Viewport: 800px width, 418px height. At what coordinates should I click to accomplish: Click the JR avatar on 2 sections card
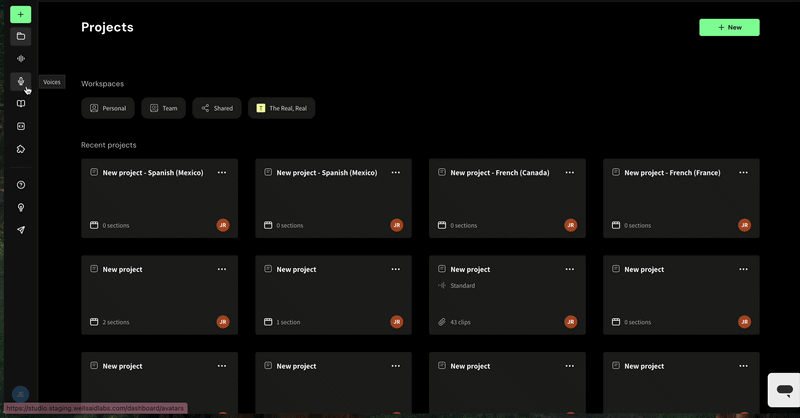[x=223, y=322]
